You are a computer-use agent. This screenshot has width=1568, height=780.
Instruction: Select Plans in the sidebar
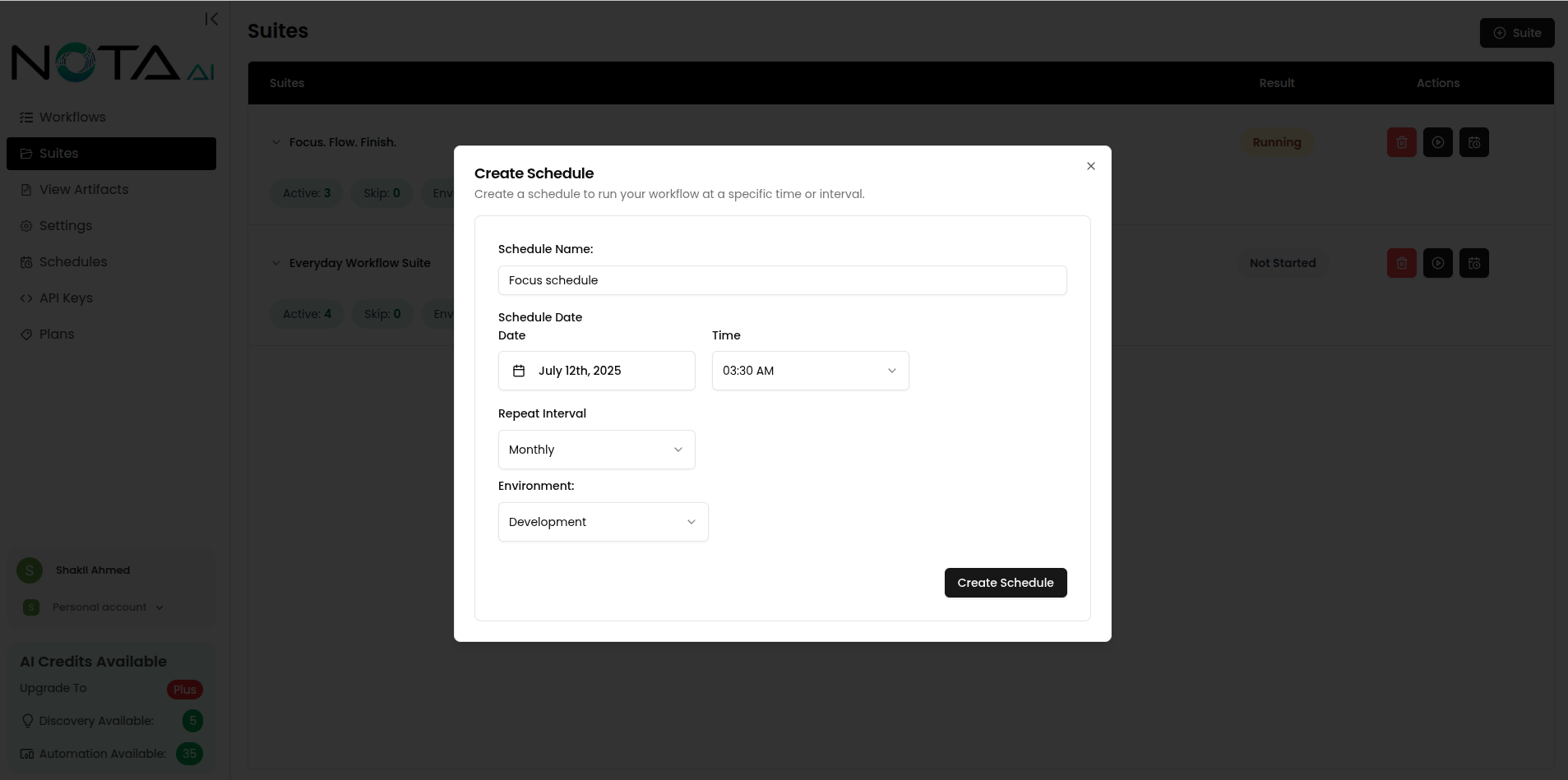(x=56, y=334)
